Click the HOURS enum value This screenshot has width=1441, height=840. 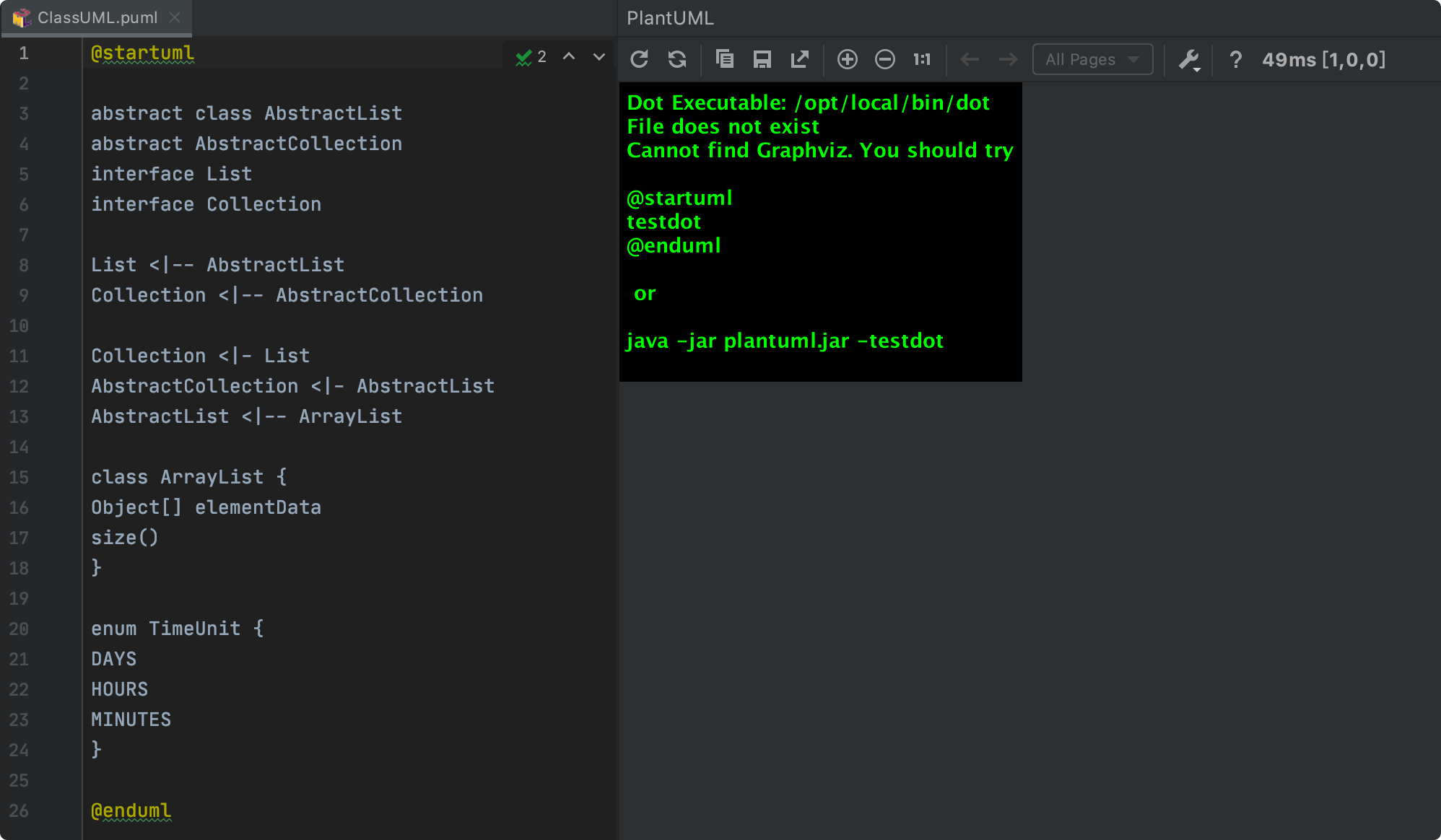(119, 689)
